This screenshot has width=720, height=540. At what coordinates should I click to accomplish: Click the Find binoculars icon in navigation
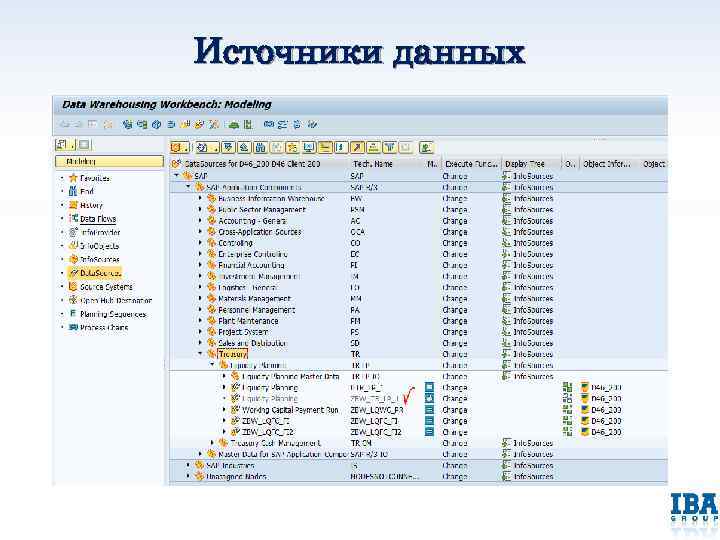73,191
